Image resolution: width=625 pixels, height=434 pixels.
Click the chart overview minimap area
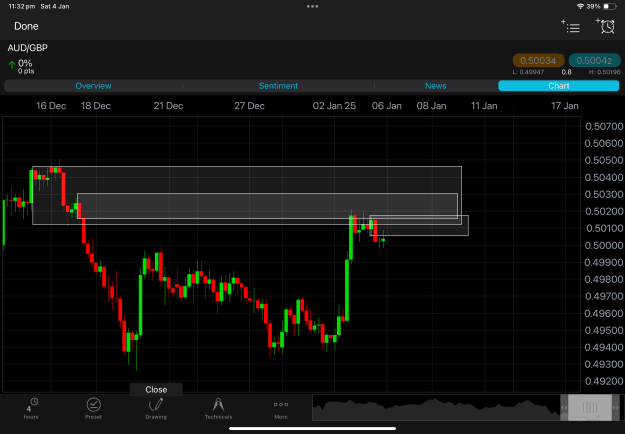click(436, 408)
